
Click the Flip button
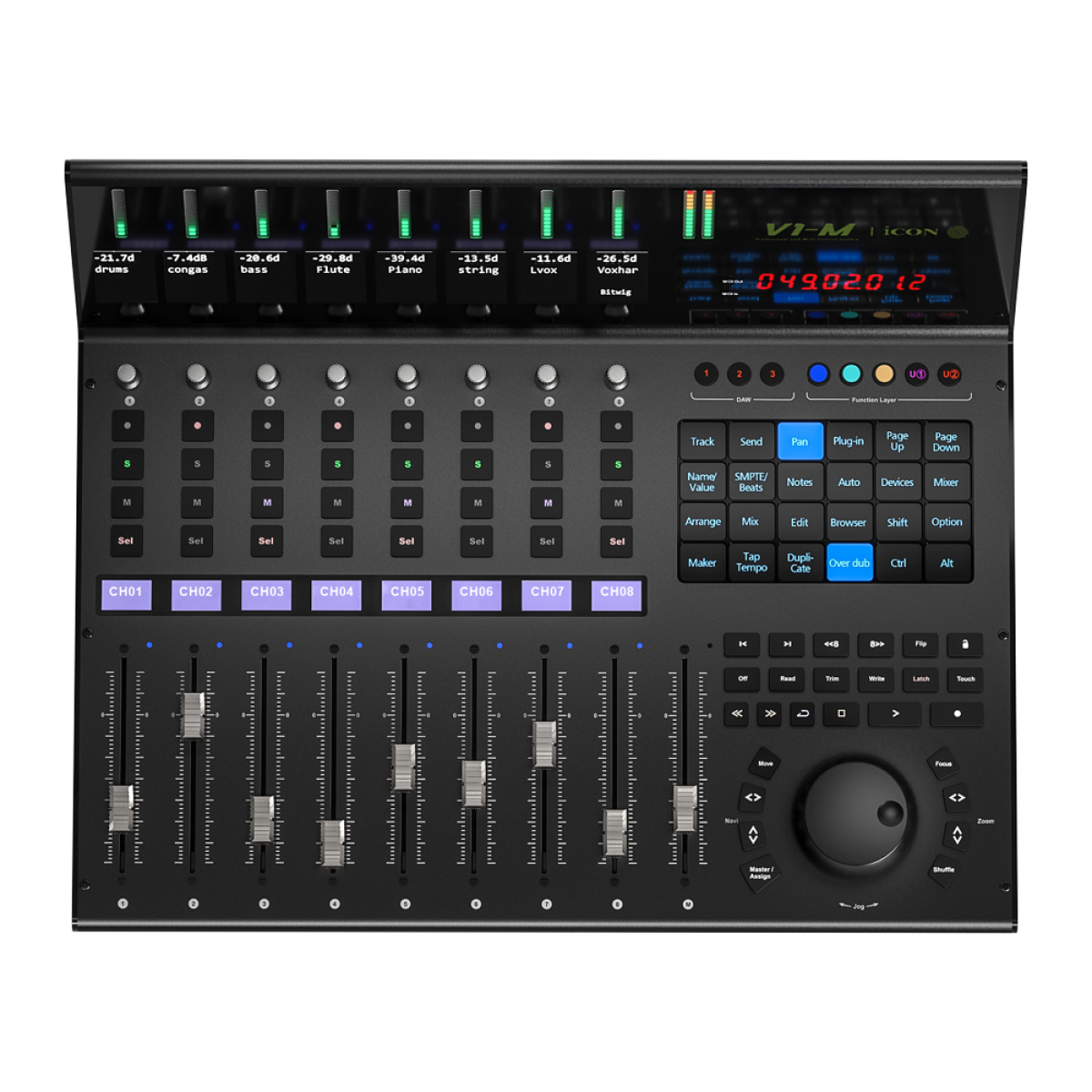coord(921,645)
